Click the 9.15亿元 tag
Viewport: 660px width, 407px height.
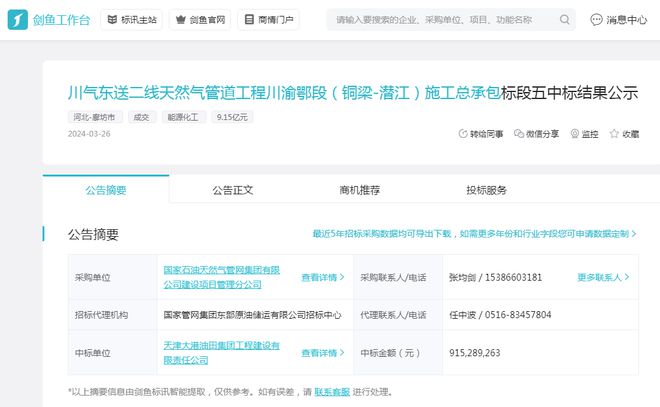(x=232, y=117)
